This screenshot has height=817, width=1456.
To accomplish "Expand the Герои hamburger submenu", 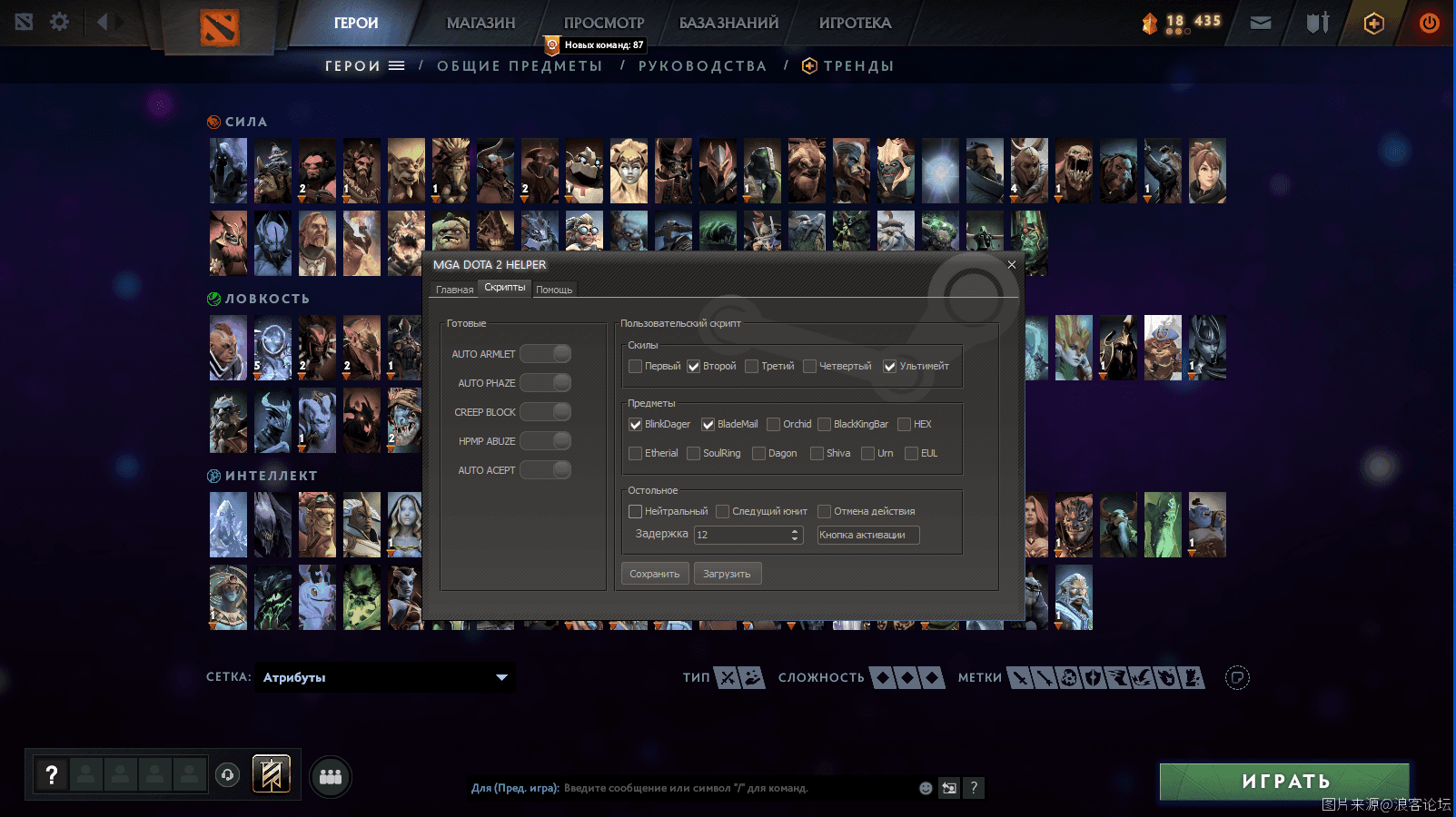I will tap(396, 65).
